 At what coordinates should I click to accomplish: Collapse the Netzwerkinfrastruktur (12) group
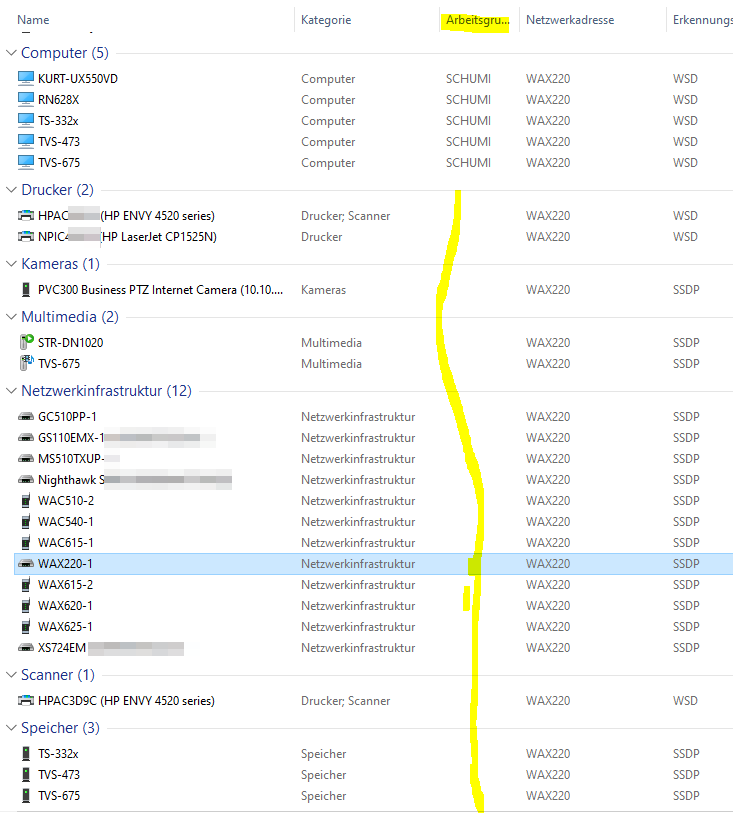11,390
